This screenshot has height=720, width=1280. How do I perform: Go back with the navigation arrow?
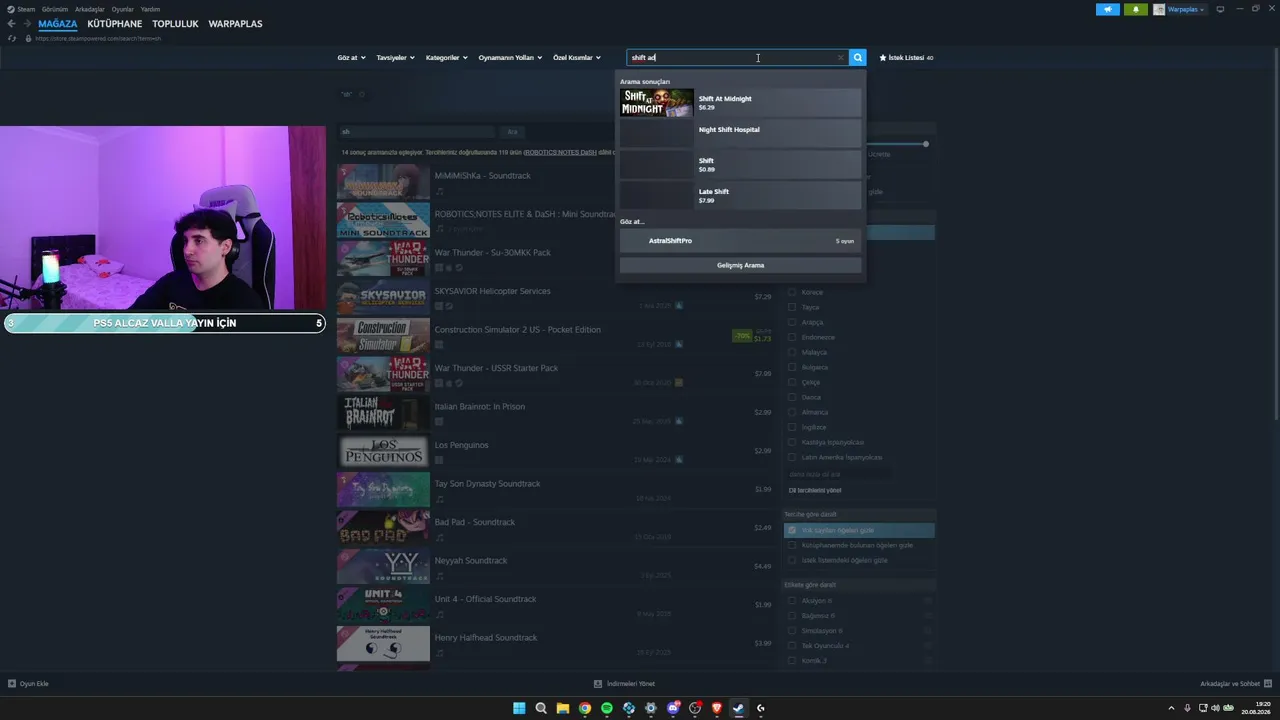pyautogui.click(x=11, y=24)
